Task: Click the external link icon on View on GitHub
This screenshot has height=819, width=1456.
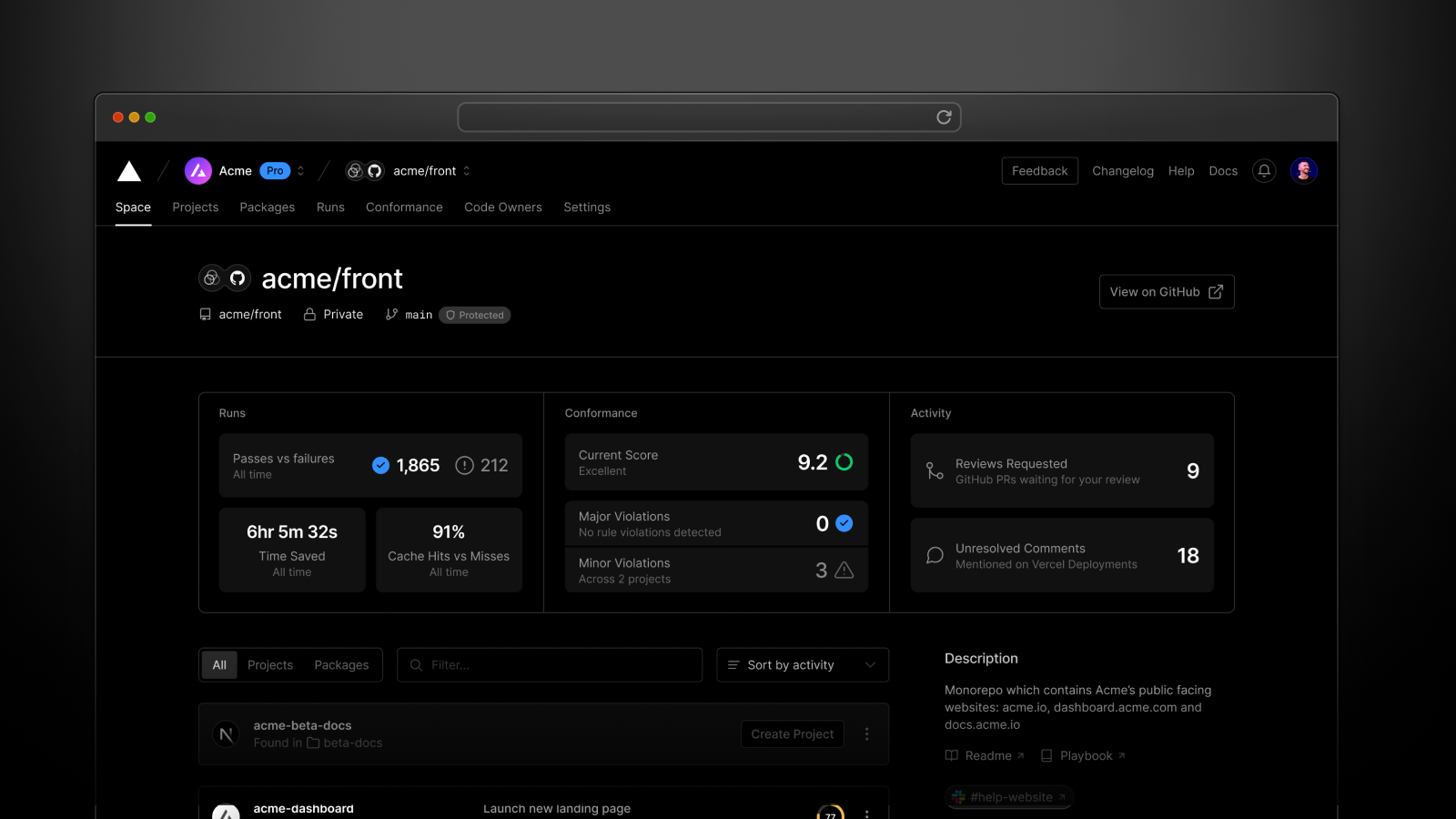Action: pyautogui.click(x=1216, y=292)
